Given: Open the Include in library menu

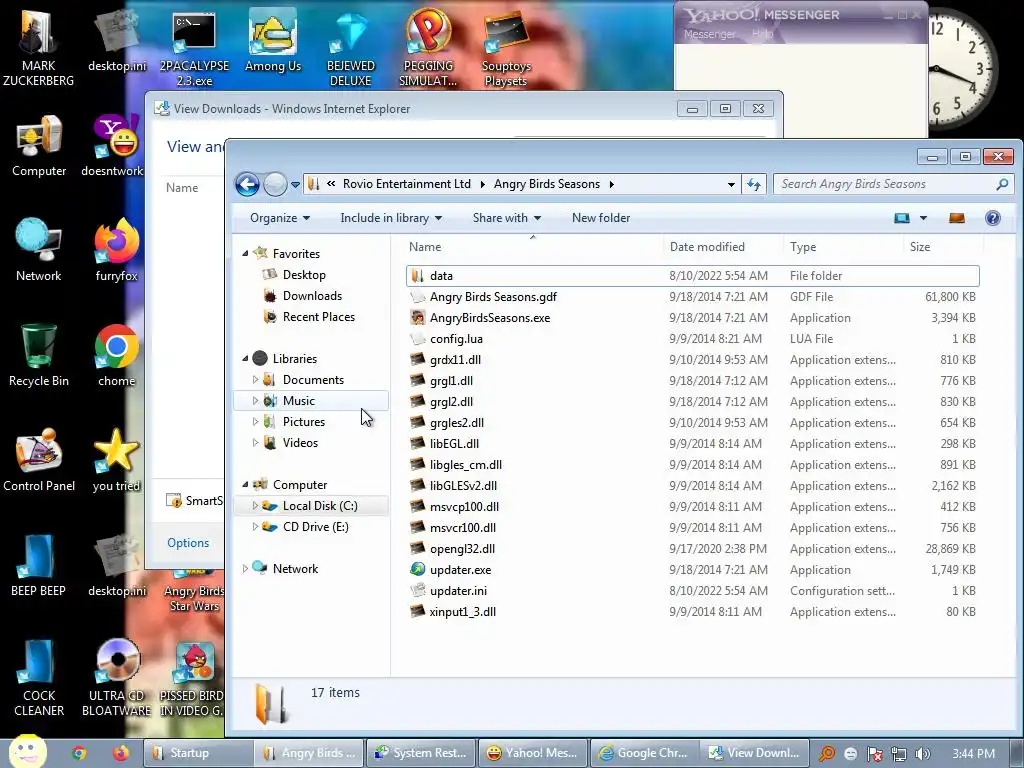Looking at the screenshot, I should pyautogui.click(x=391, y=218).
